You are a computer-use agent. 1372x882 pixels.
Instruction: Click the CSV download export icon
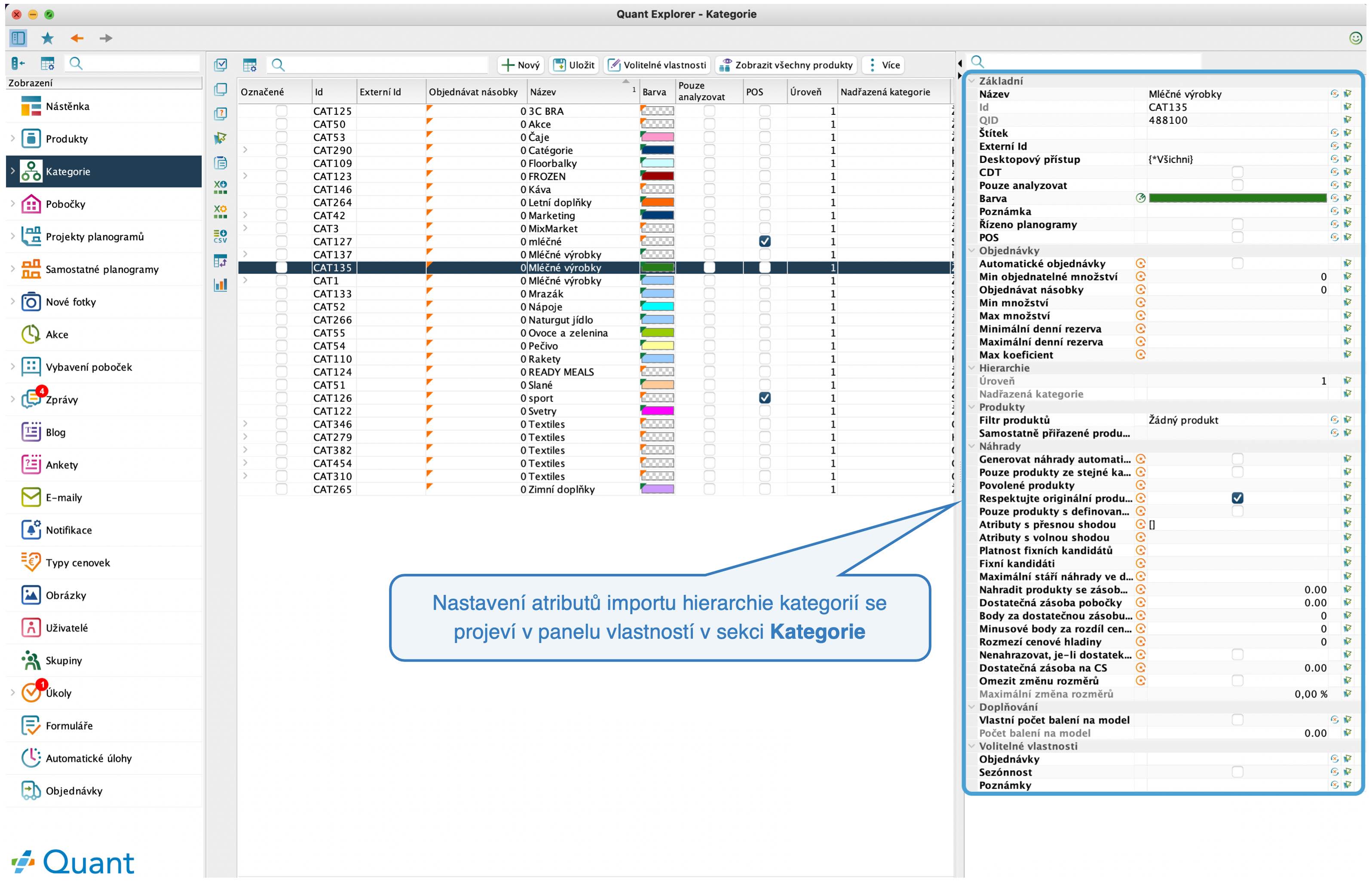[x=220, y=236]
